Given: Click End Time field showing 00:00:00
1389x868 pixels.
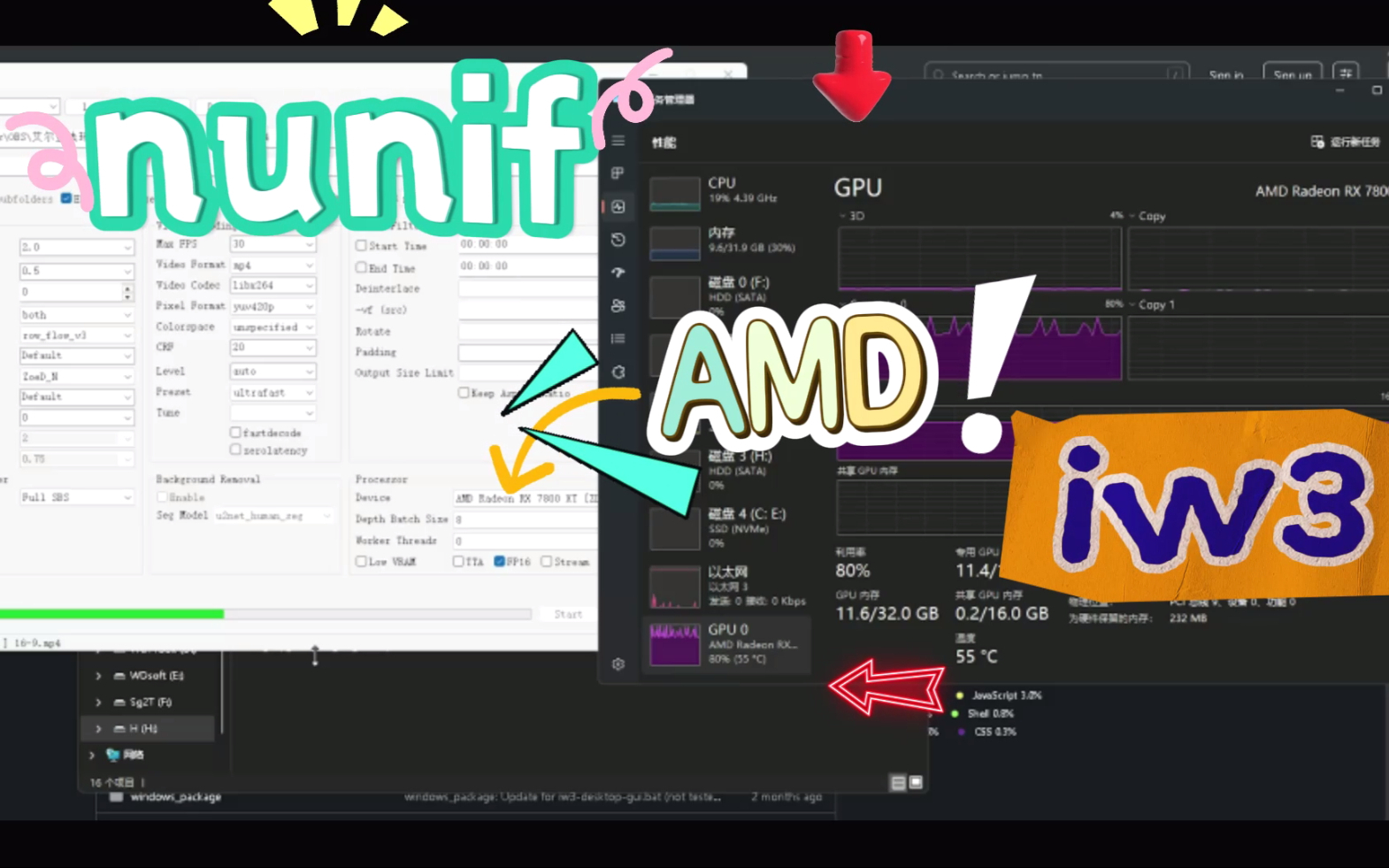Looking at the screenshot, I should click(x=527, y=265).
